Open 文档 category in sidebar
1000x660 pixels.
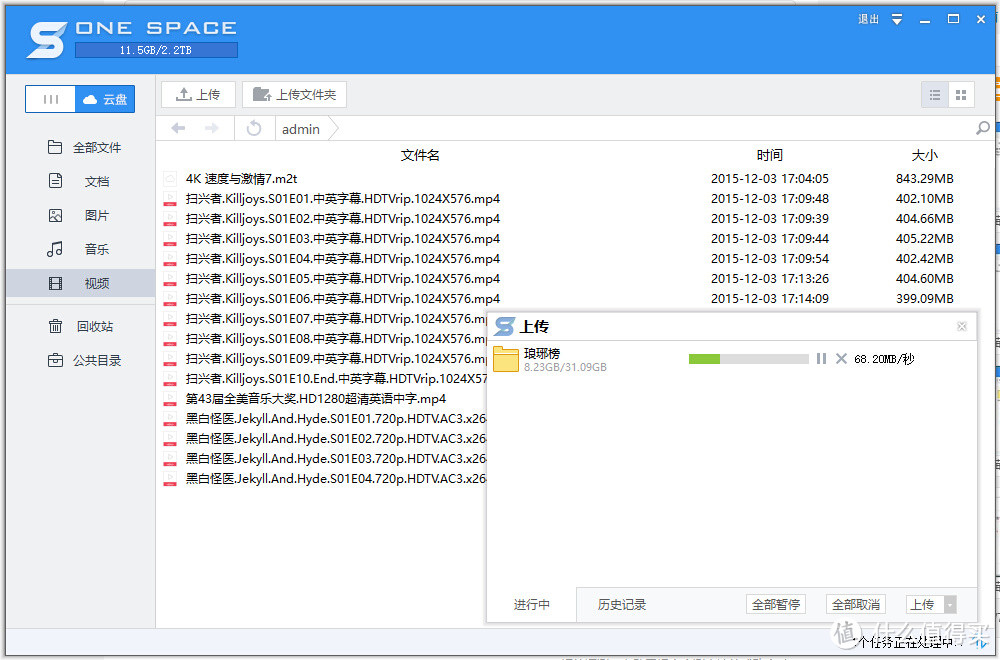80,181
